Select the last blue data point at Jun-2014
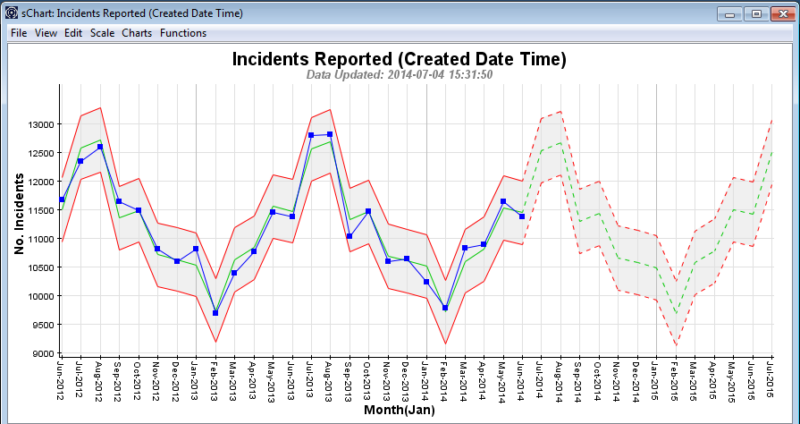This screenshot has height=424, width=800. [x=522, y=216]
